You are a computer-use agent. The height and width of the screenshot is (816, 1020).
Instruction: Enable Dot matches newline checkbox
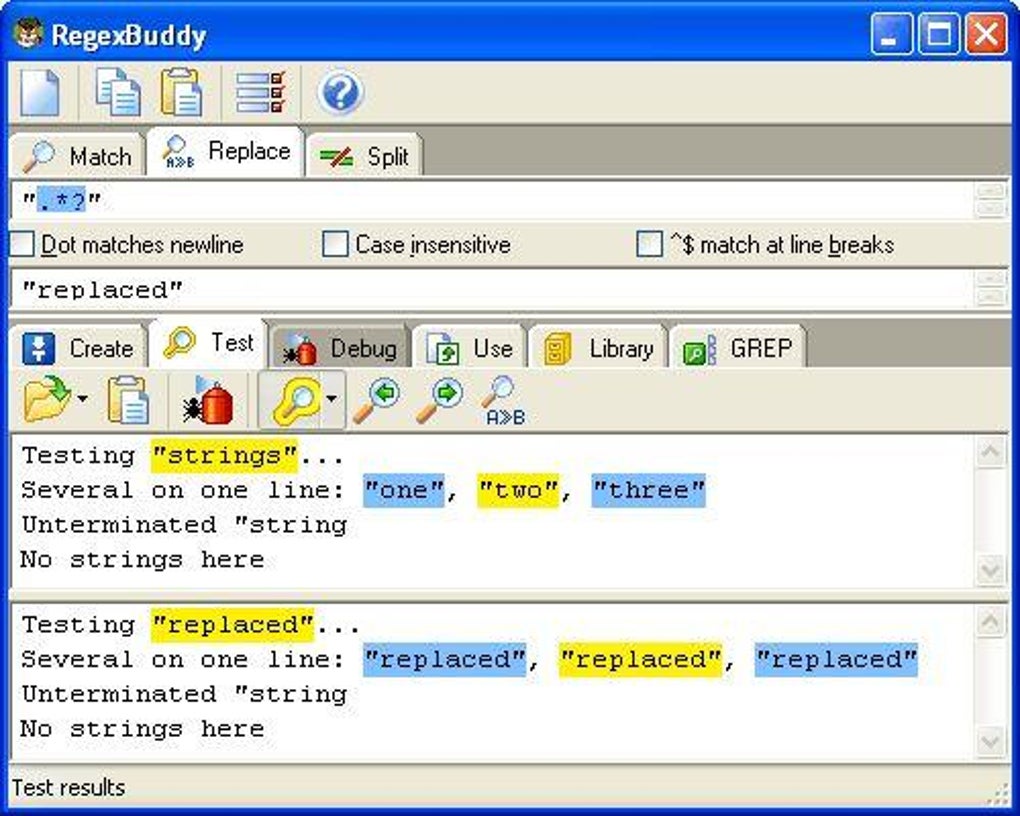pos(22,245)
